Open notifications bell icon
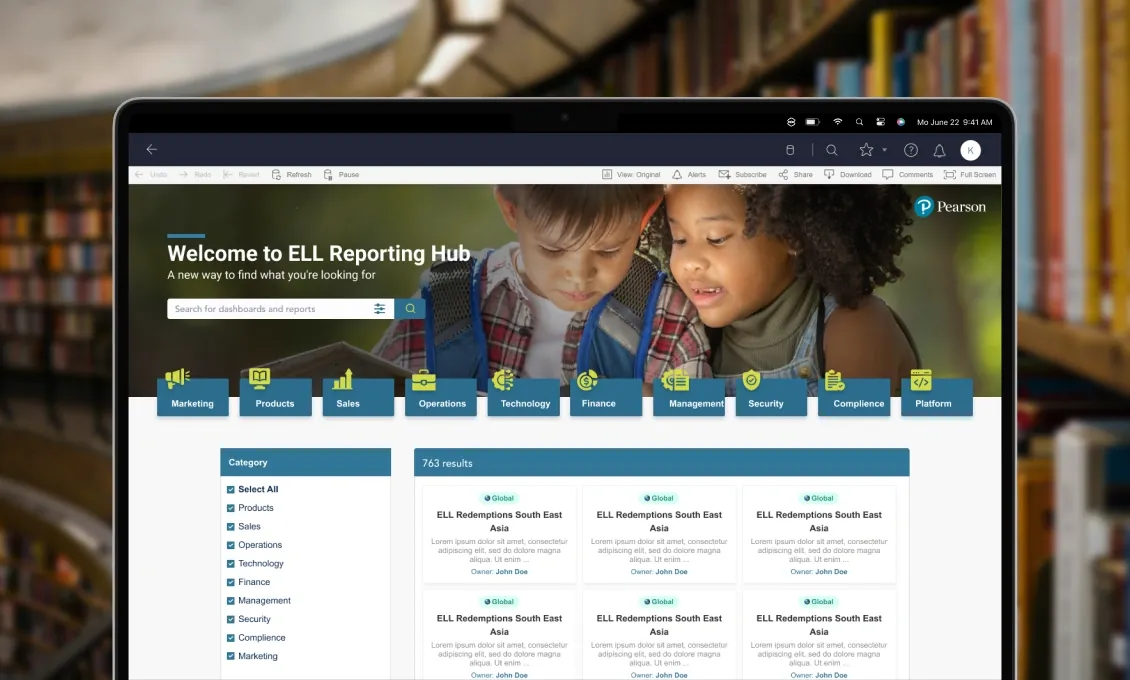Screen dimensions: 1130x680 click(940, 151)
